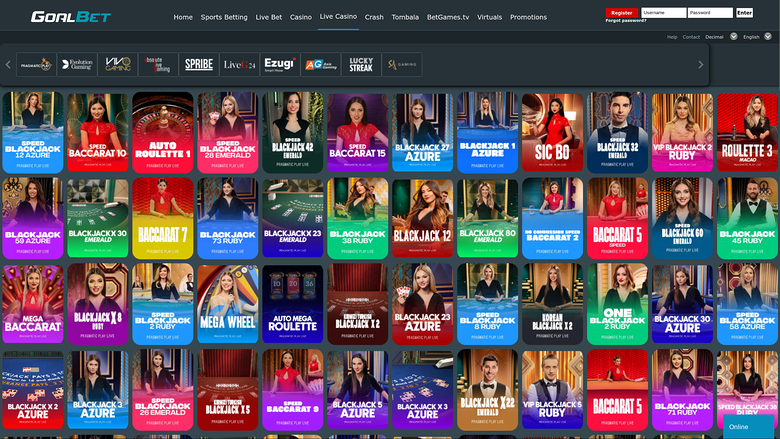Open Blackjack 71 Ruby game
Viewport: 780px width, 439px height.
pyautogui.click(x=682, y=390)
